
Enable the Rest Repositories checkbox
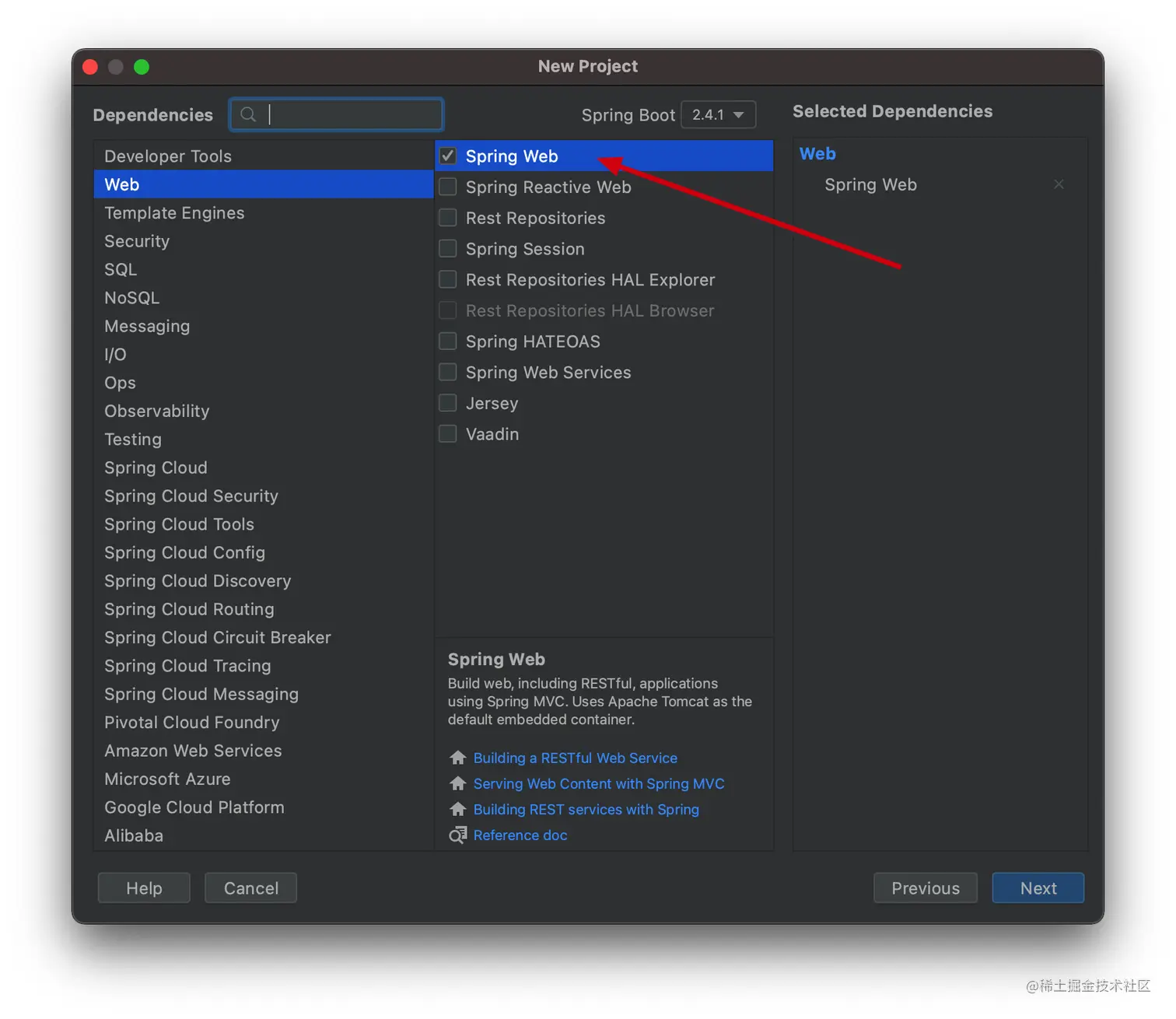(448, 218)
